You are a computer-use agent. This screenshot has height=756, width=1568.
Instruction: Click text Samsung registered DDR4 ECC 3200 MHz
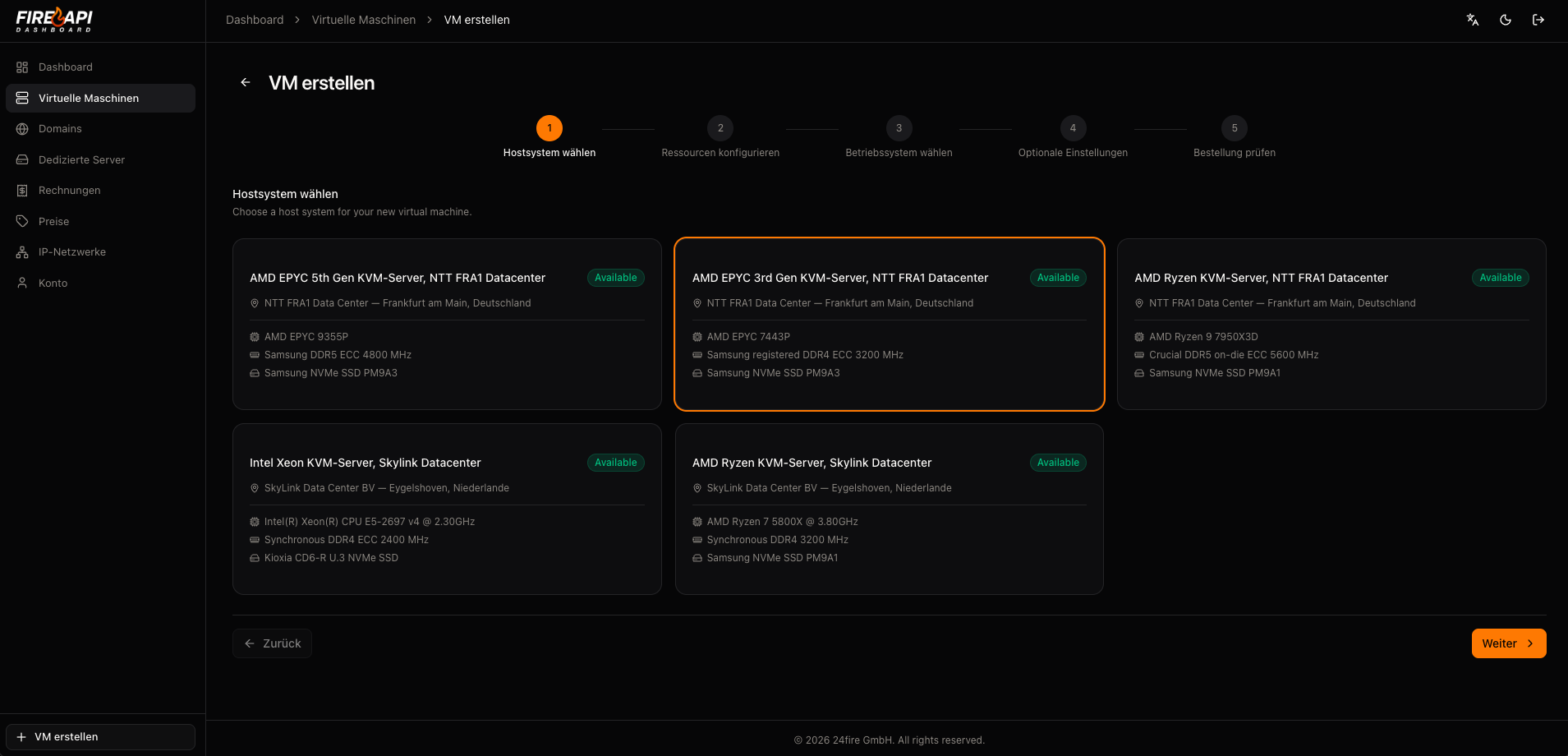click(805, 355)
